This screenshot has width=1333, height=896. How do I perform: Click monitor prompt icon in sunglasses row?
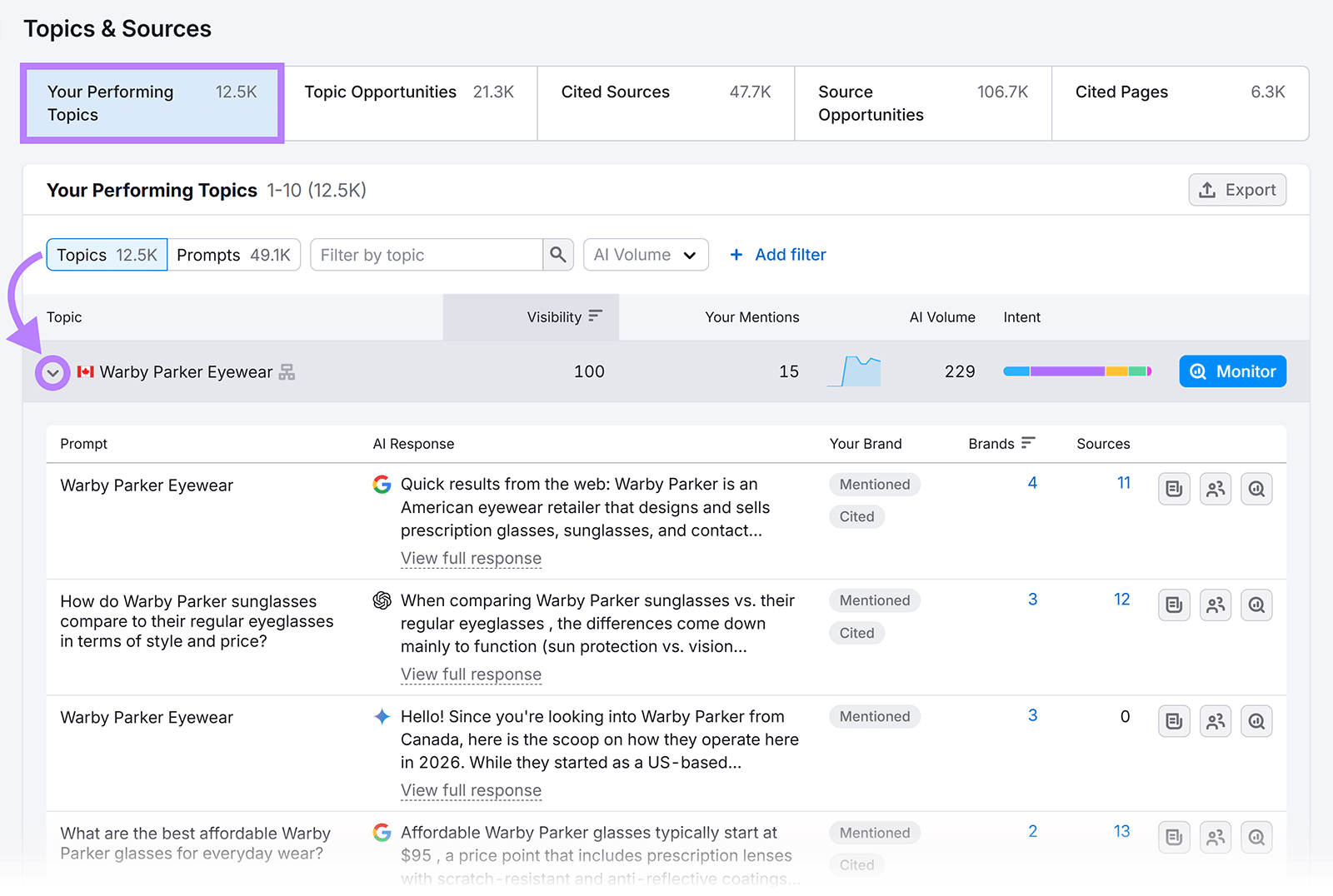[x=1256, y=605]
